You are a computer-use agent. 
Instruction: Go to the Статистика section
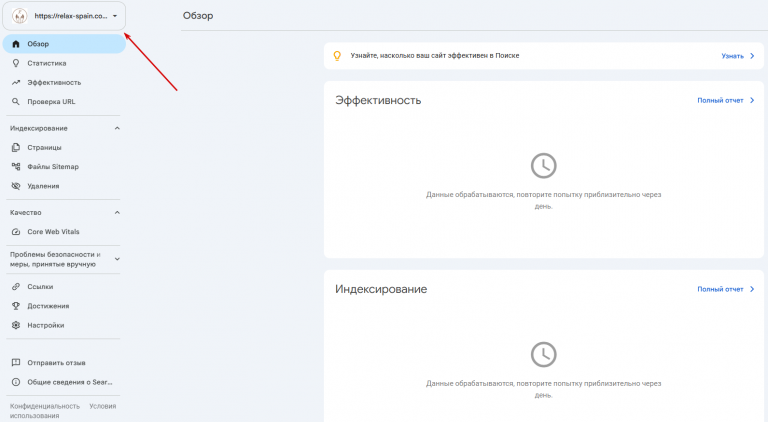point(47,63)
